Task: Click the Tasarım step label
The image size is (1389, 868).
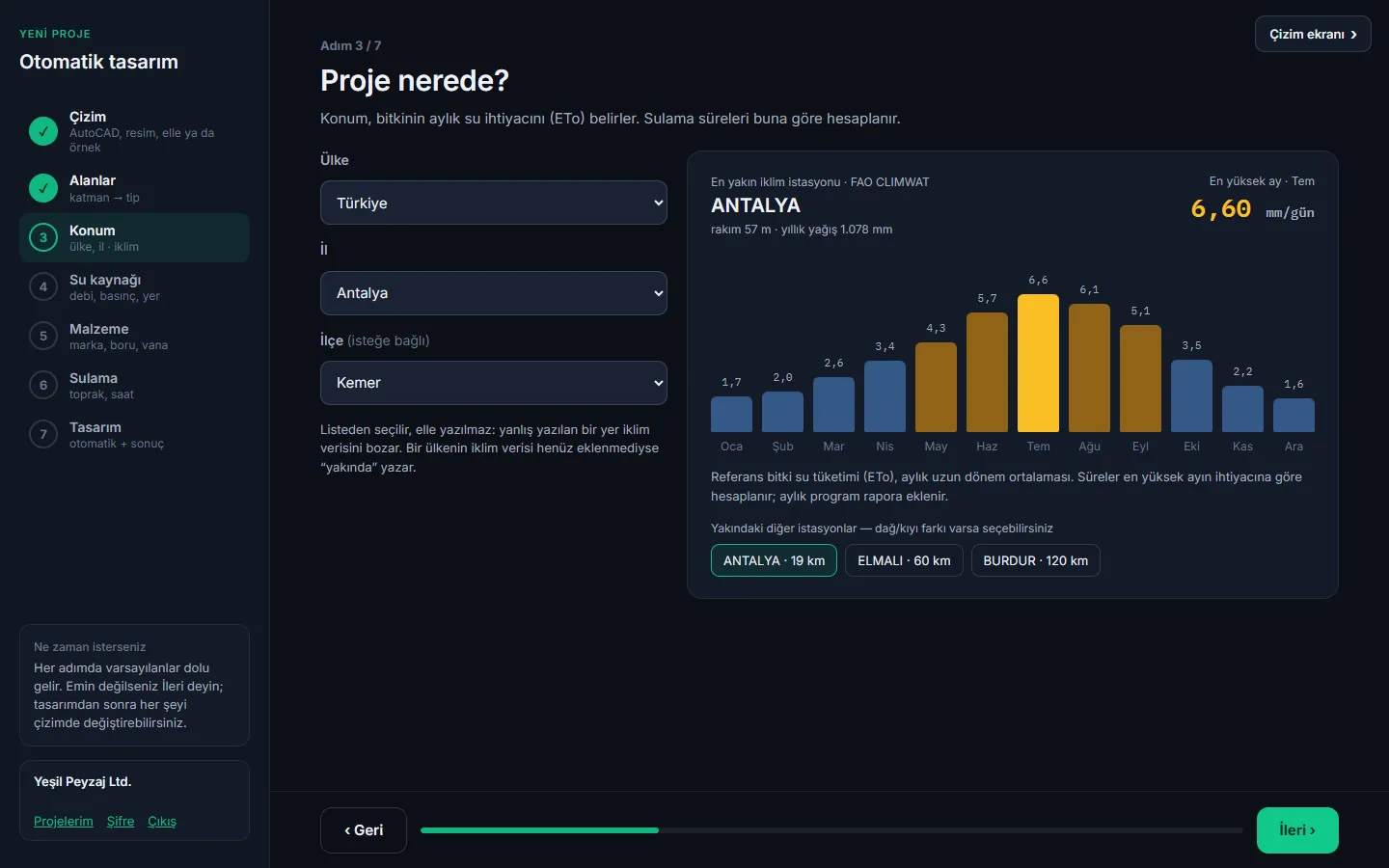Action: tap(95, 427)
